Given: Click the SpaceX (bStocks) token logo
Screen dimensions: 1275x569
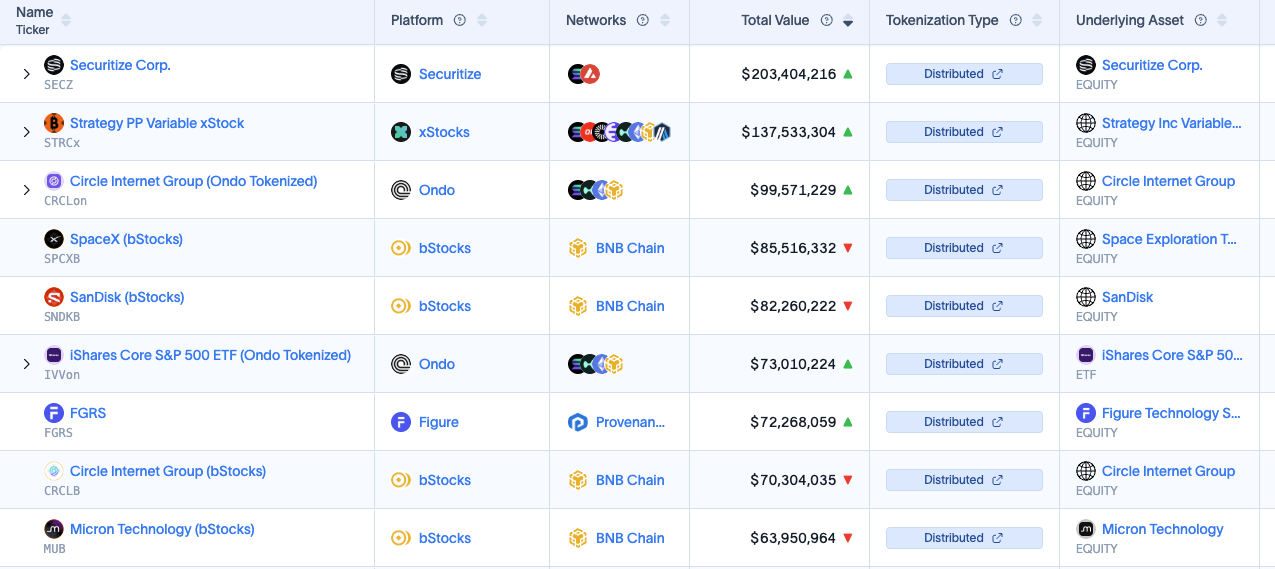Looking at the screenshot, I should coord(54,239).
